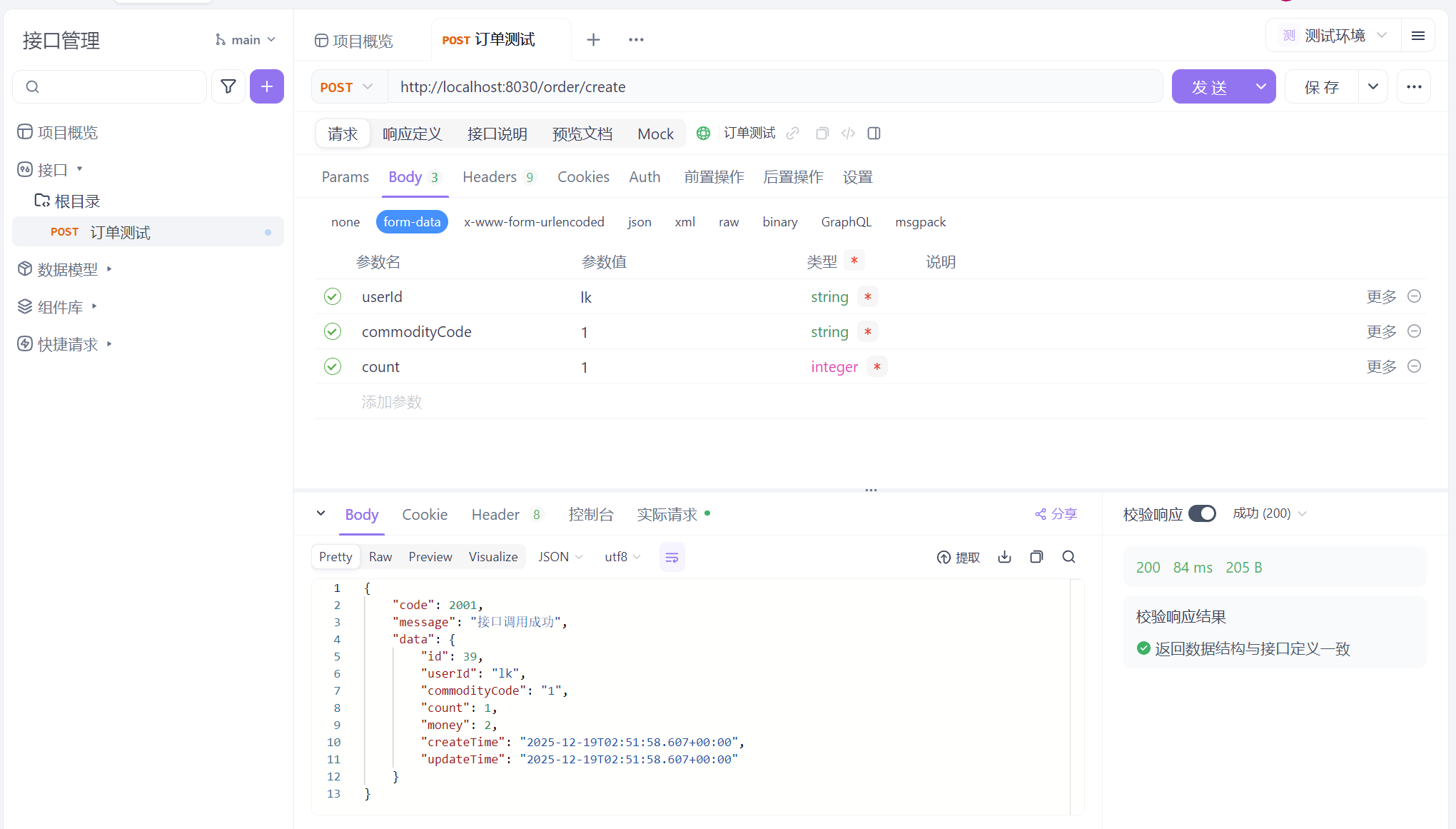Click the word wrap toggle icon
This screenshot has height=829, width=1456.
click(672, 557)
